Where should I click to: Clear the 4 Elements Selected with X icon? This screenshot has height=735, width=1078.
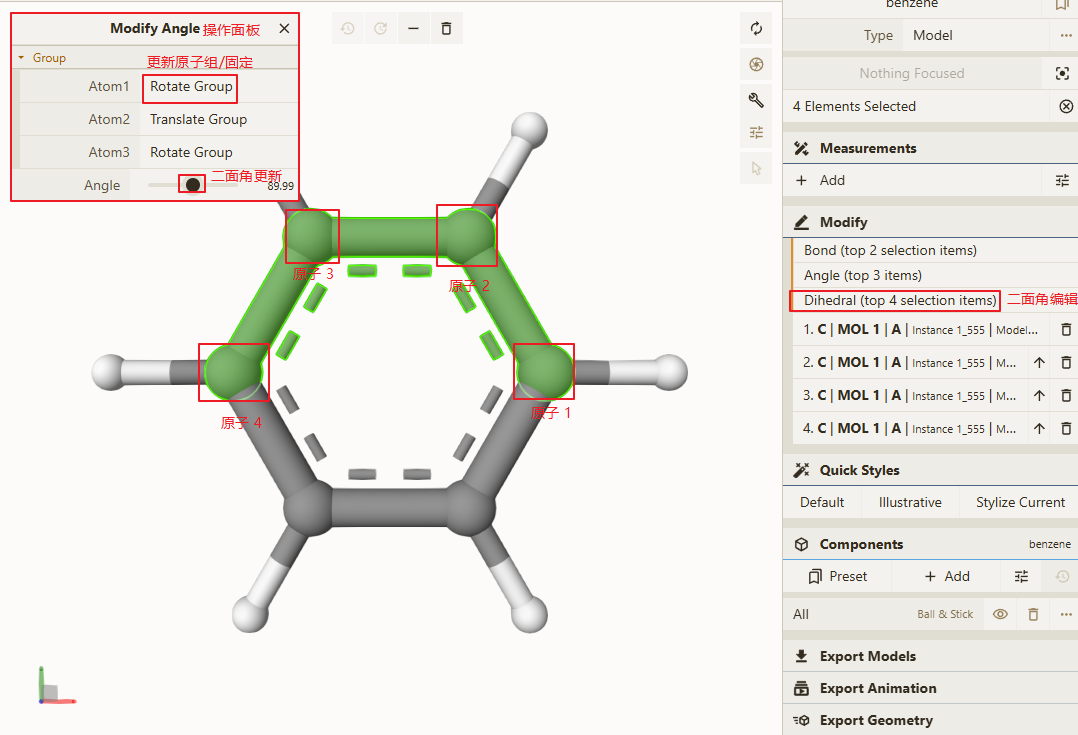1066,106
